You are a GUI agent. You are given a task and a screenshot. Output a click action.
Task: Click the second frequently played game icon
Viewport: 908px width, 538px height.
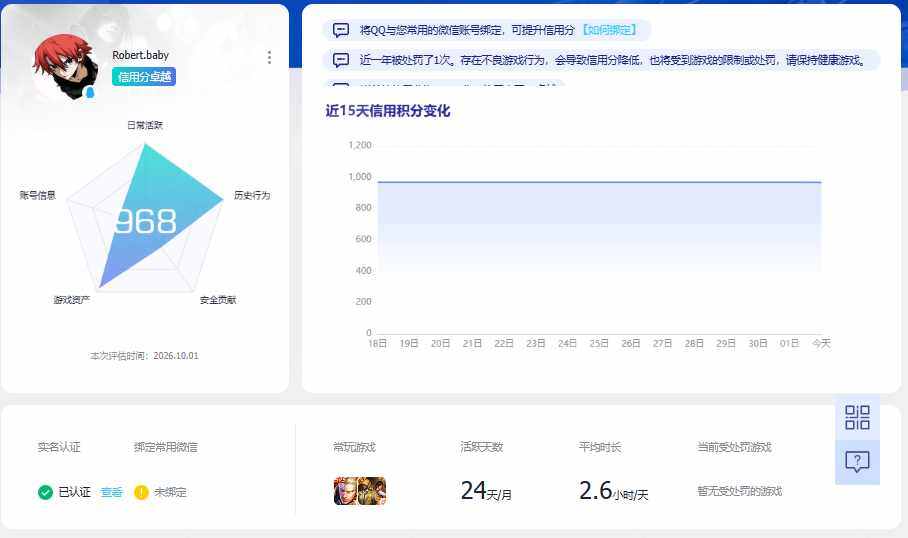tap(372, 491)
